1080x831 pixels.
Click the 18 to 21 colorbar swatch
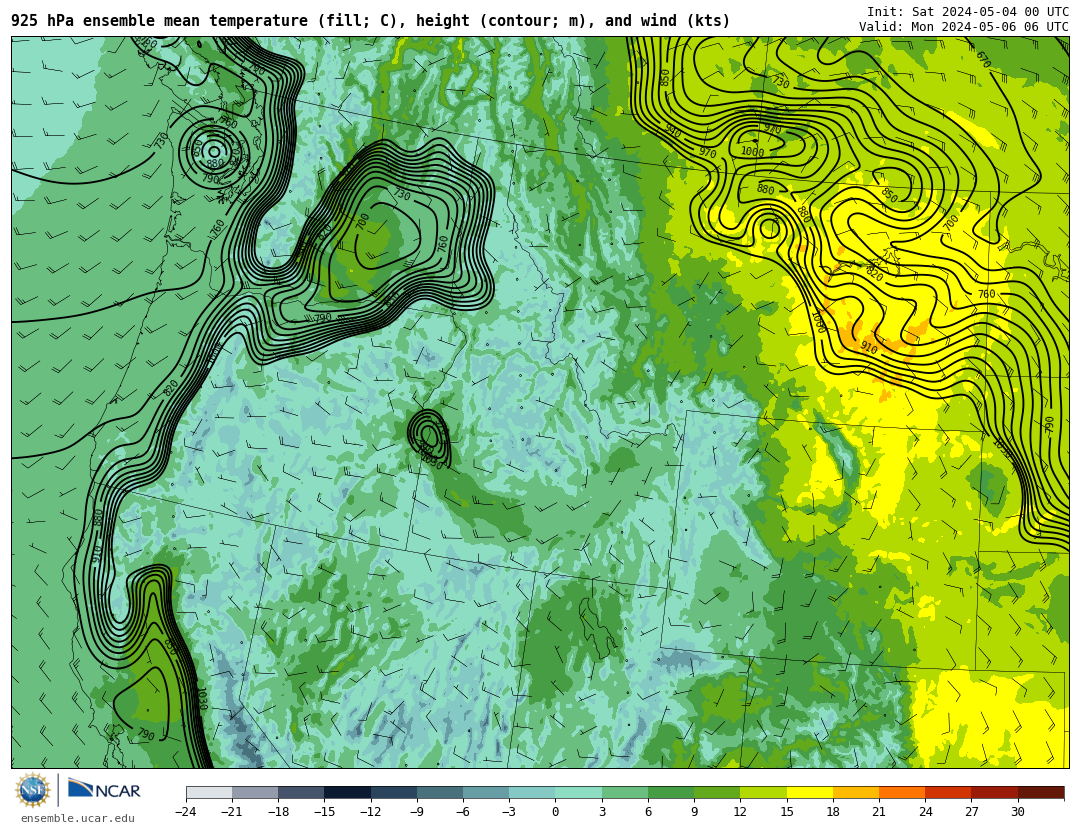[x=856, y=792]
